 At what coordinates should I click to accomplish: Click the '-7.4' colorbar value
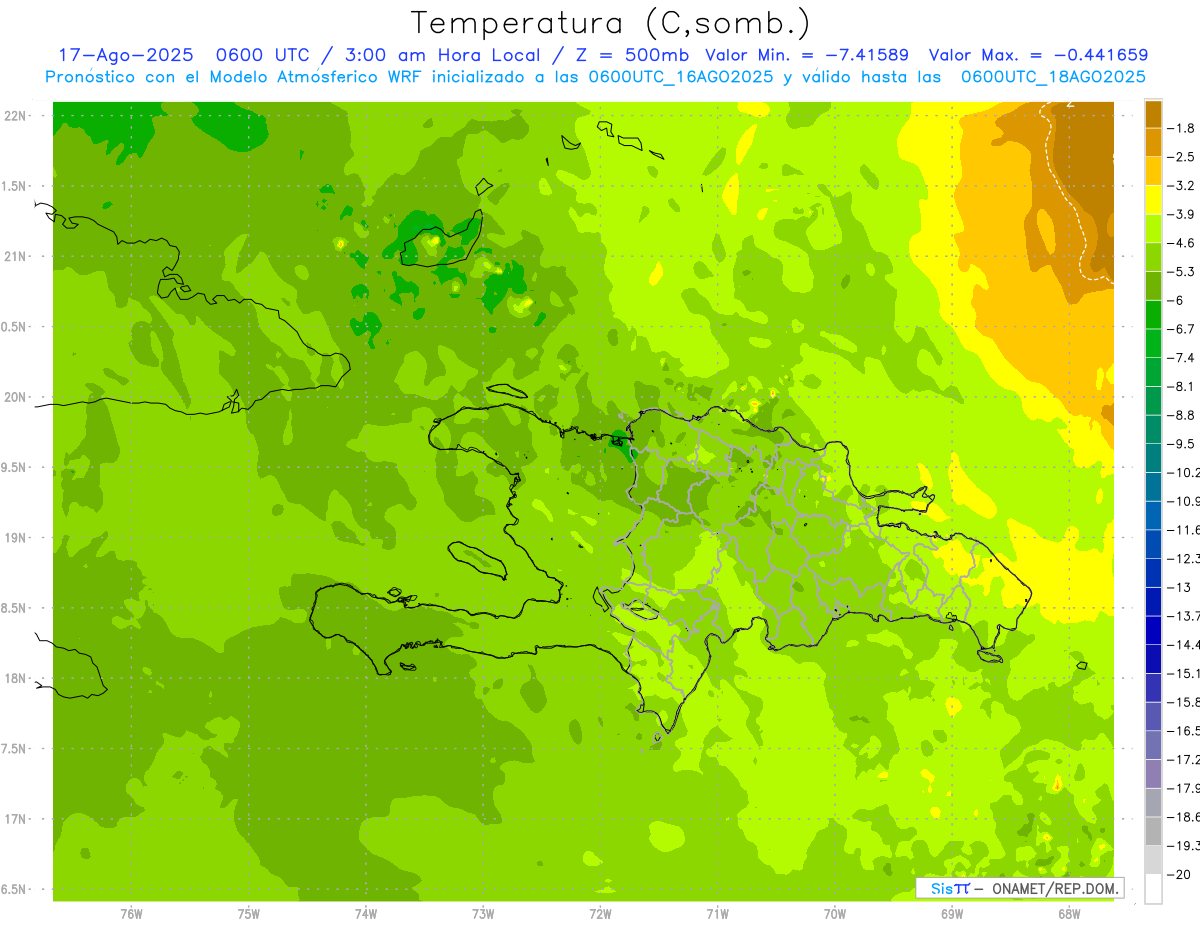[1181, 357]
